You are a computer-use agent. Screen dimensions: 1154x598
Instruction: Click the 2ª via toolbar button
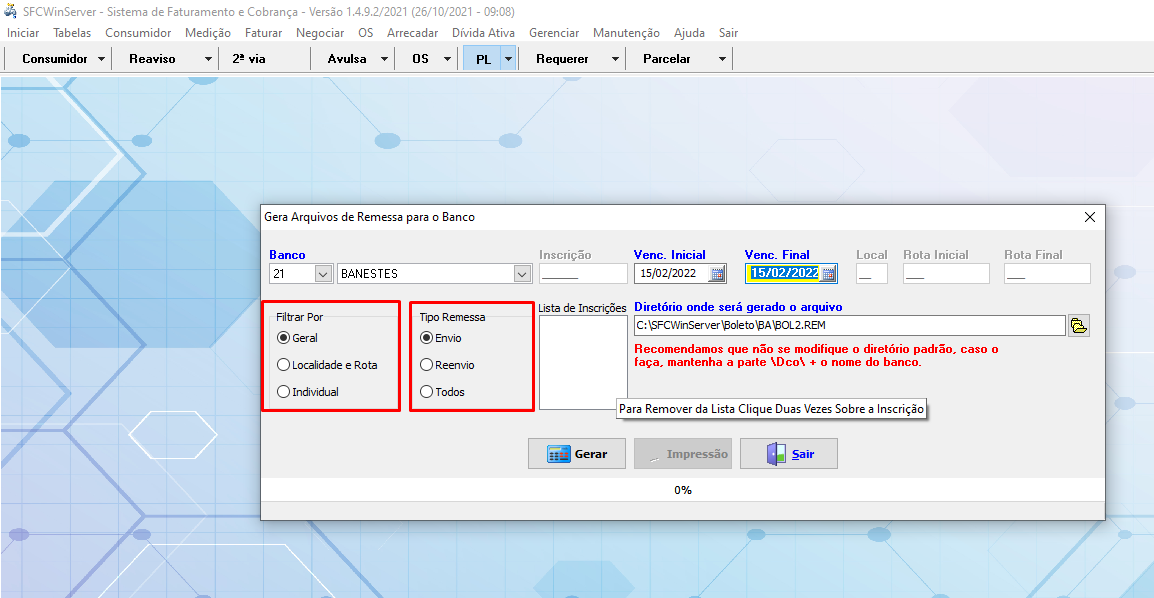coord(249,59)
